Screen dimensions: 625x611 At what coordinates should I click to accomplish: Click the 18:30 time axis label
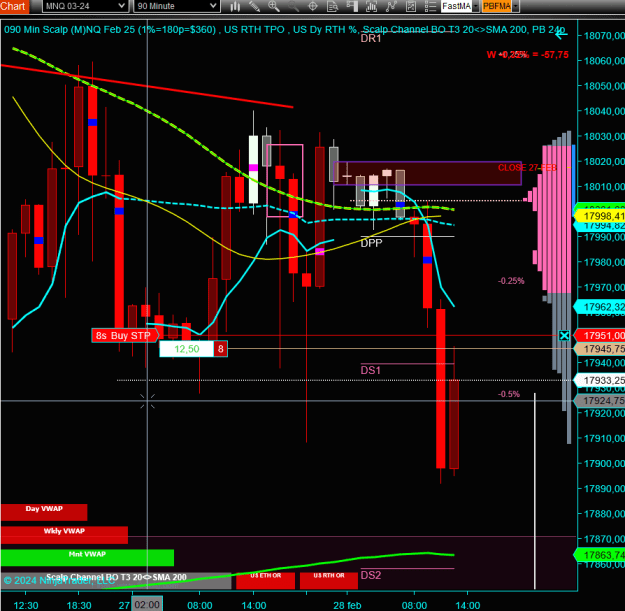click(x=79, y=605)
